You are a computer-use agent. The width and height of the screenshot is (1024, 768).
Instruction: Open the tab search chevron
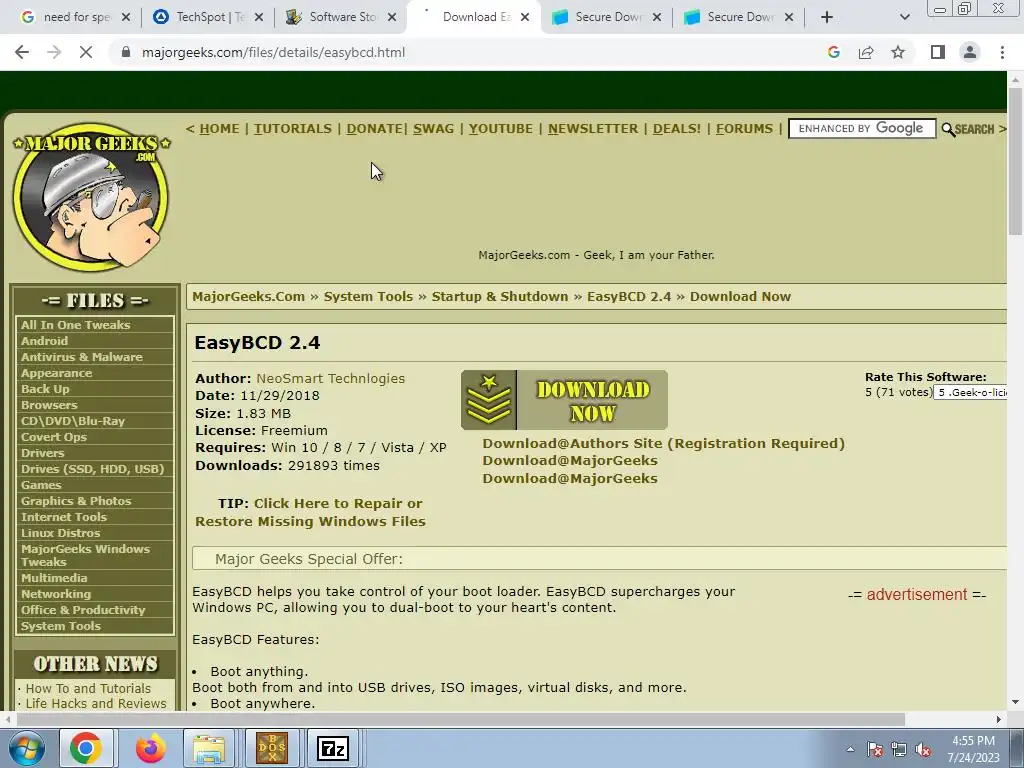[x=904, y=17]
